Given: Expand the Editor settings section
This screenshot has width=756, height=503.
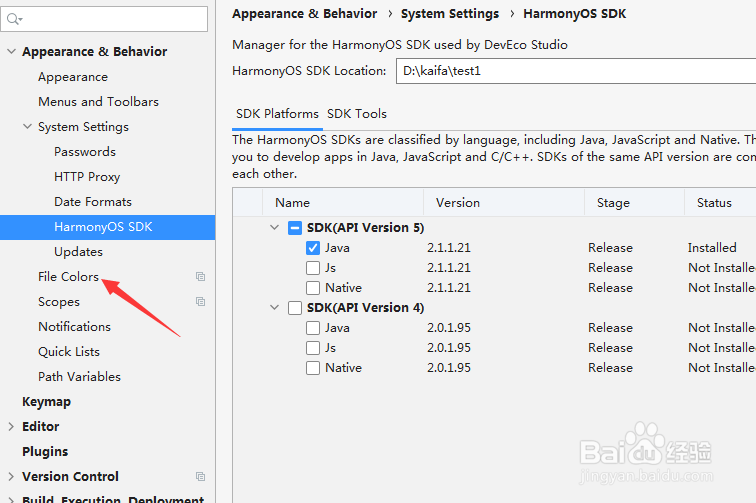Looking at the screenshot, I should point(11,427).
